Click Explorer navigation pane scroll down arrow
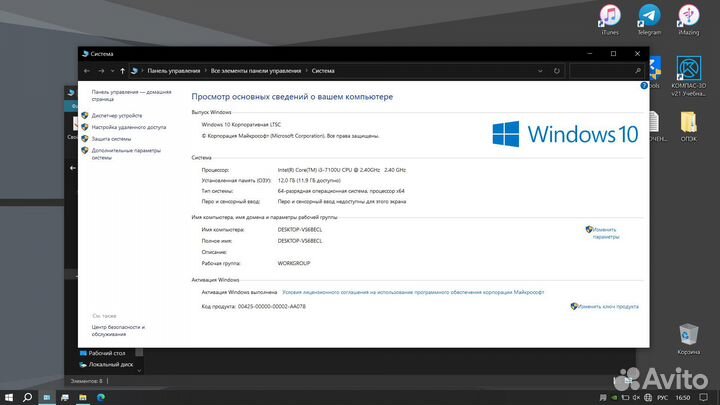This screenshot has height=405, width=720. [x=139, y=370]
